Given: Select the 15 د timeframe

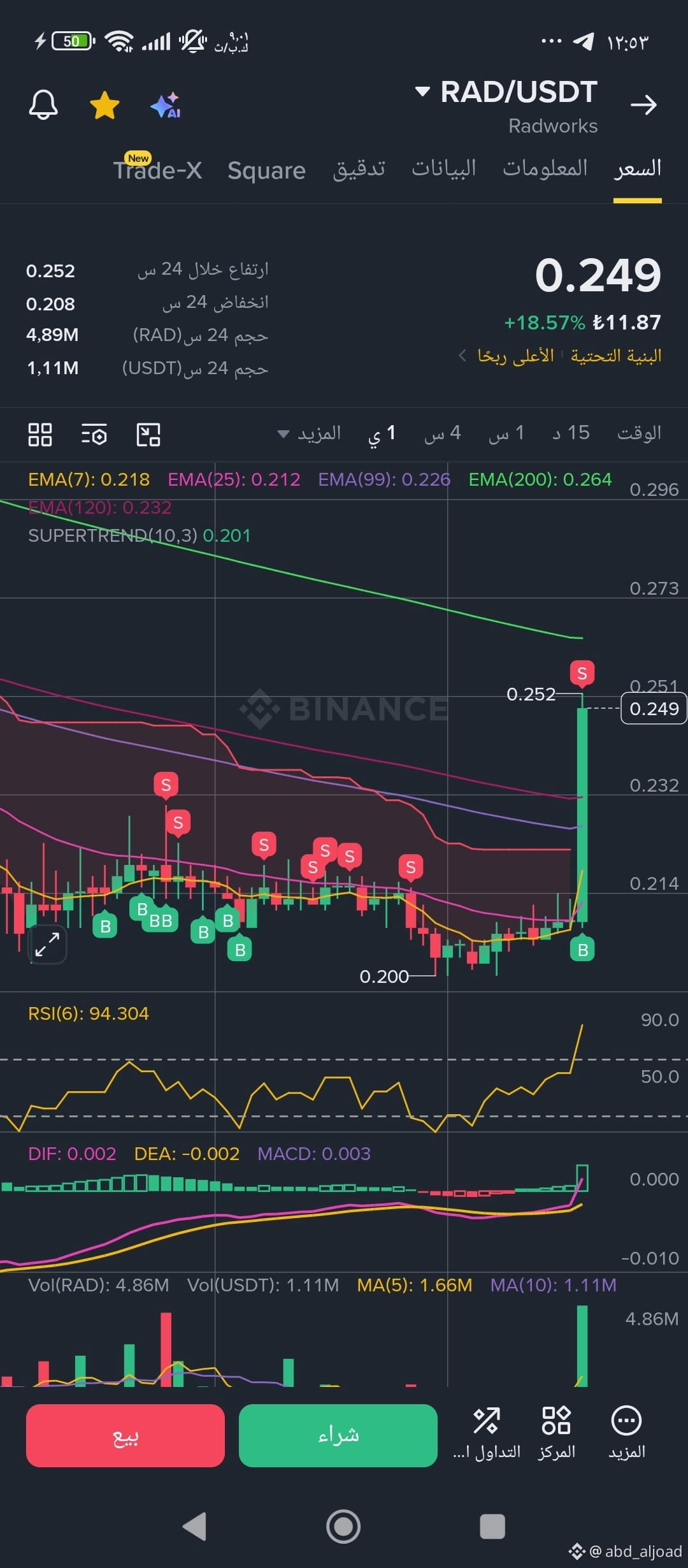Looking at the screenshot, I should (x=571, y=433).
